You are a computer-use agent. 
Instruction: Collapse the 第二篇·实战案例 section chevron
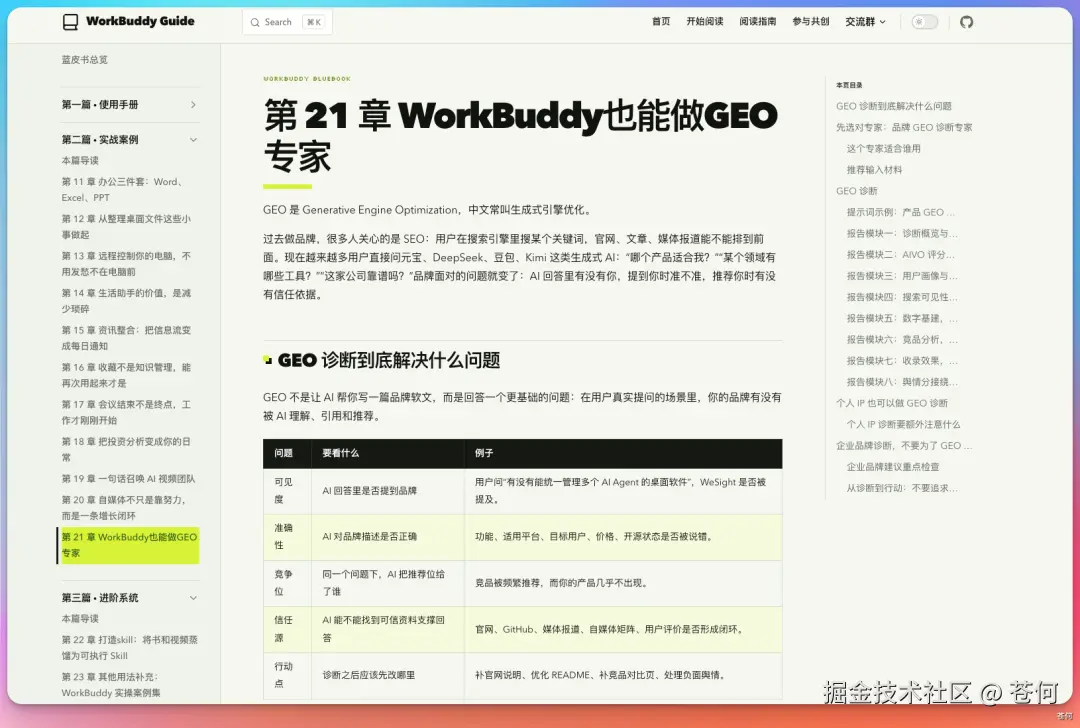(x=193, y=140)
